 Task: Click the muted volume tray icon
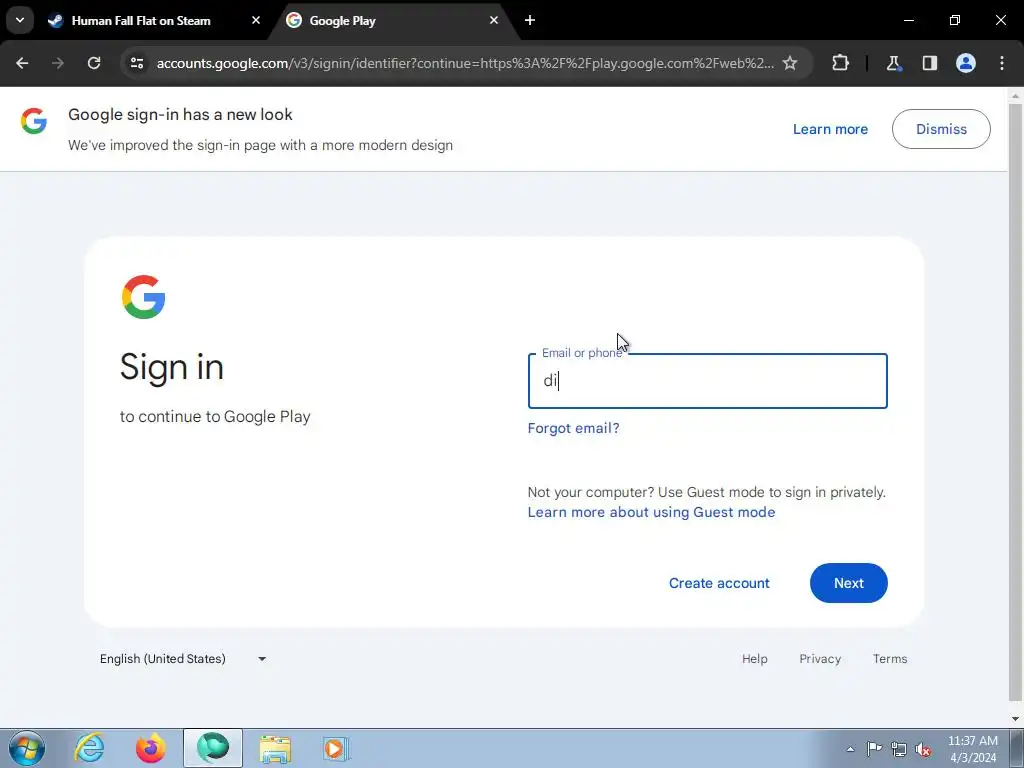click(923, 749)
